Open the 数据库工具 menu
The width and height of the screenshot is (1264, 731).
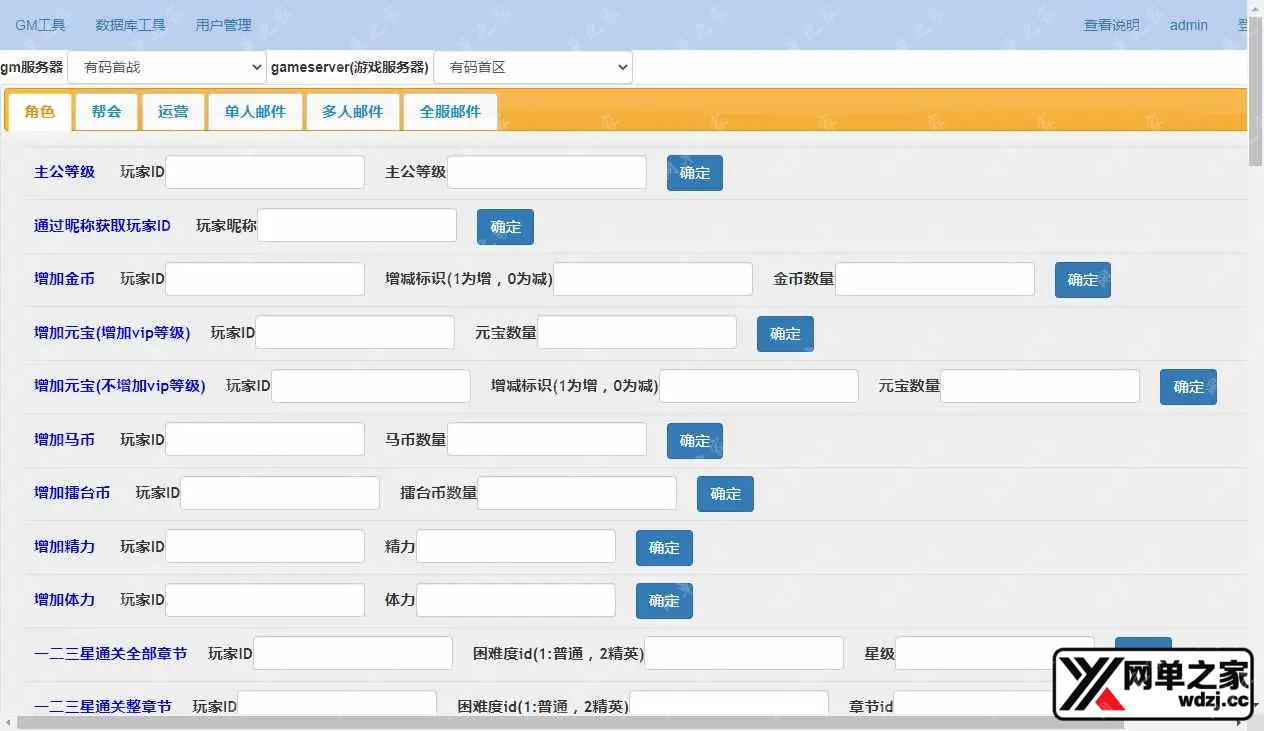pos(130,25)
